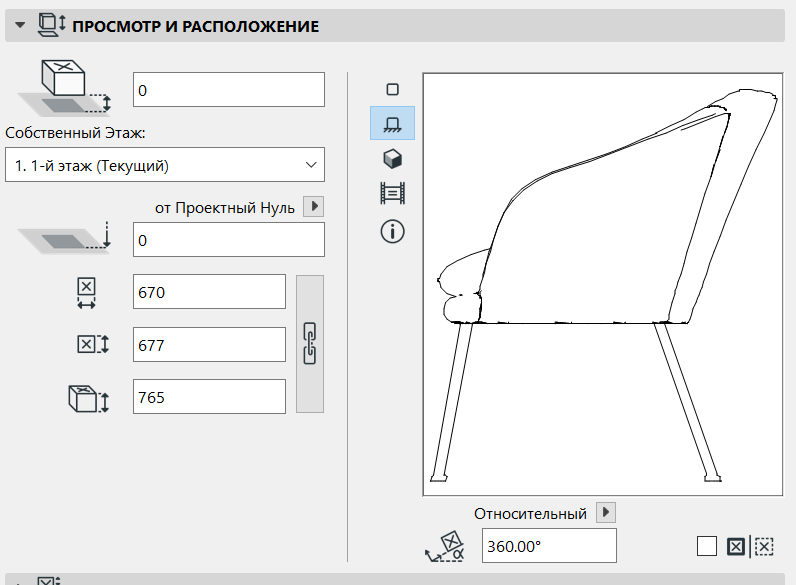Screen dimensions: 796x585
Task: Show the 3D shaded preview cube
Action: click(392, 158)
